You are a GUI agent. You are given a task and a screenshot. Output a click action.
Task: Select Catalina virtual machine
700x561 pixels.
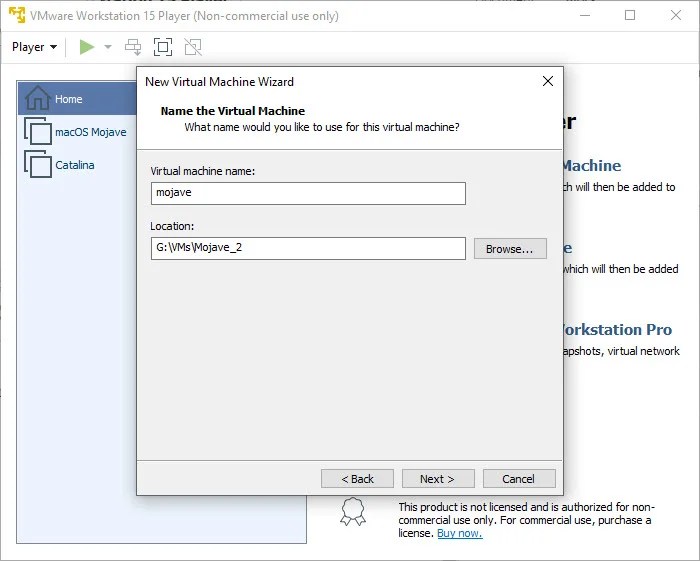coord(75,165)
